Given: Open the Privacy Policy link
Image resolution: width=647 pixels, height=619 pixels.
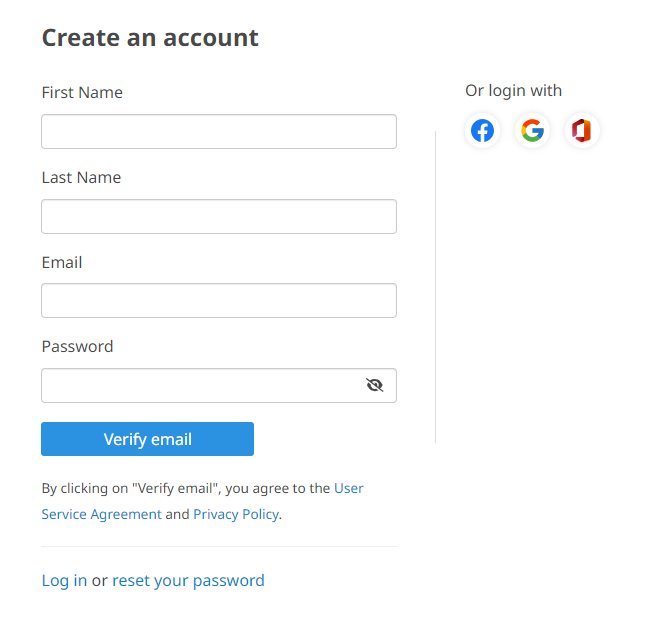Looking at the screenshot, I should coord(236,514).
